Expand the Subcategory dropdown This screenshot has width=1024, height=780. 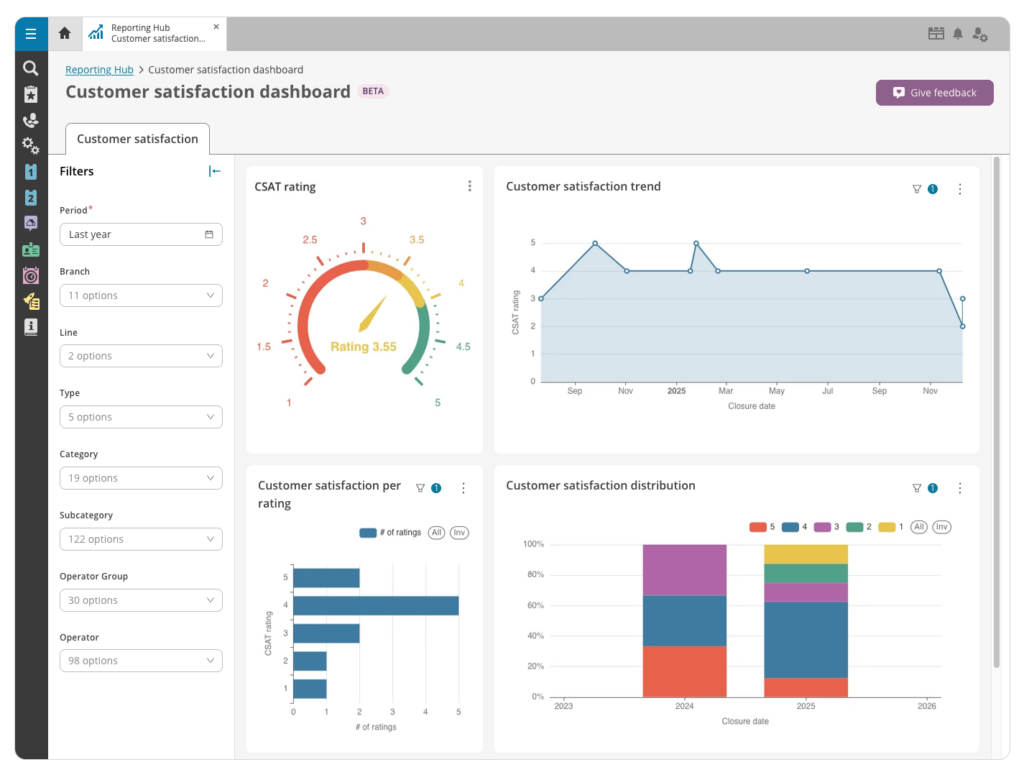pyautogui.click(x=141, y=539)
